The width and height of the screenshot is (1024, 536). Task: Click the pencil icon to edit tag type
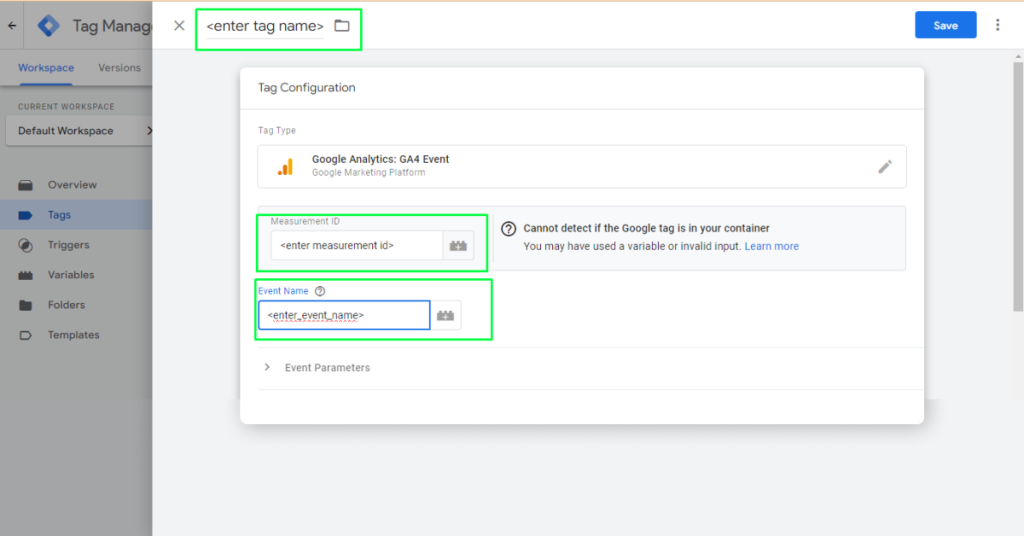[x=884, y=167]
